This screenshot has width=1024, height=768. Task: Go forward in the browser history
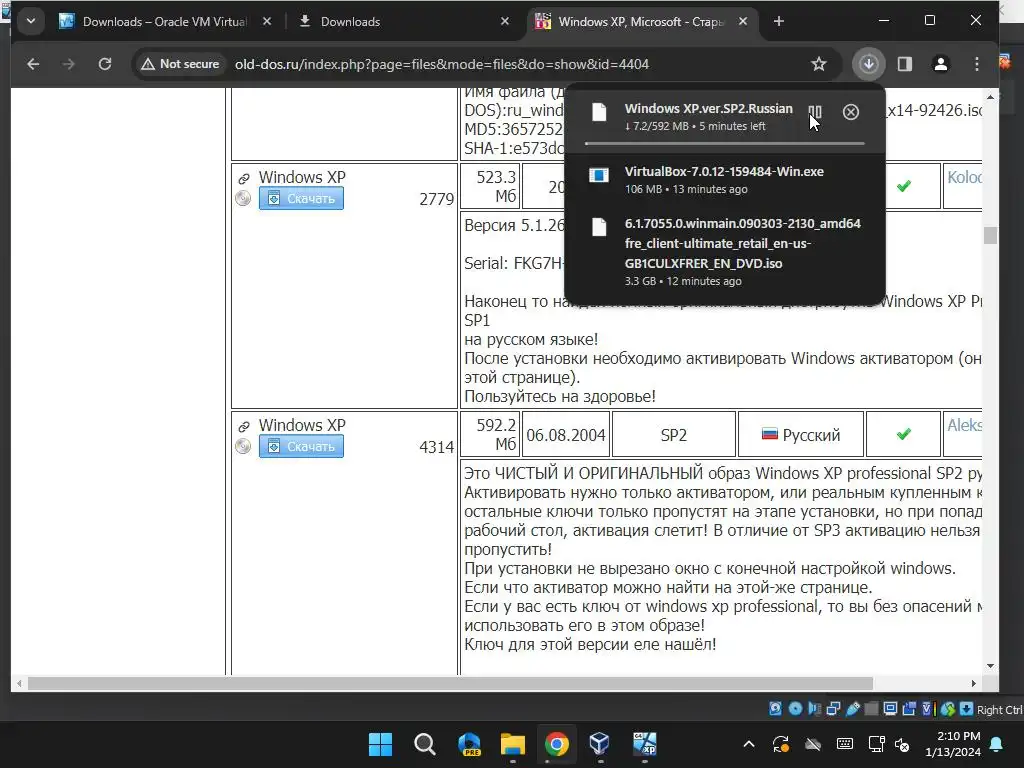(x=69, y=64)
